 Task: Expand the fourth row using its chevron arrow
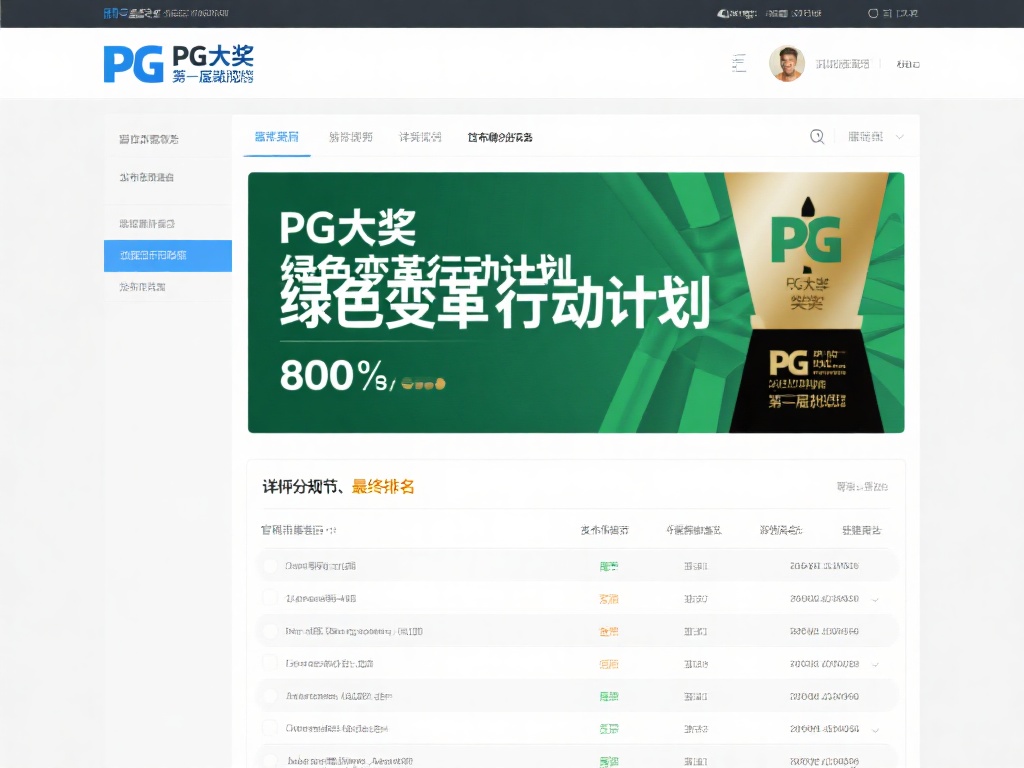pos(877,663)
